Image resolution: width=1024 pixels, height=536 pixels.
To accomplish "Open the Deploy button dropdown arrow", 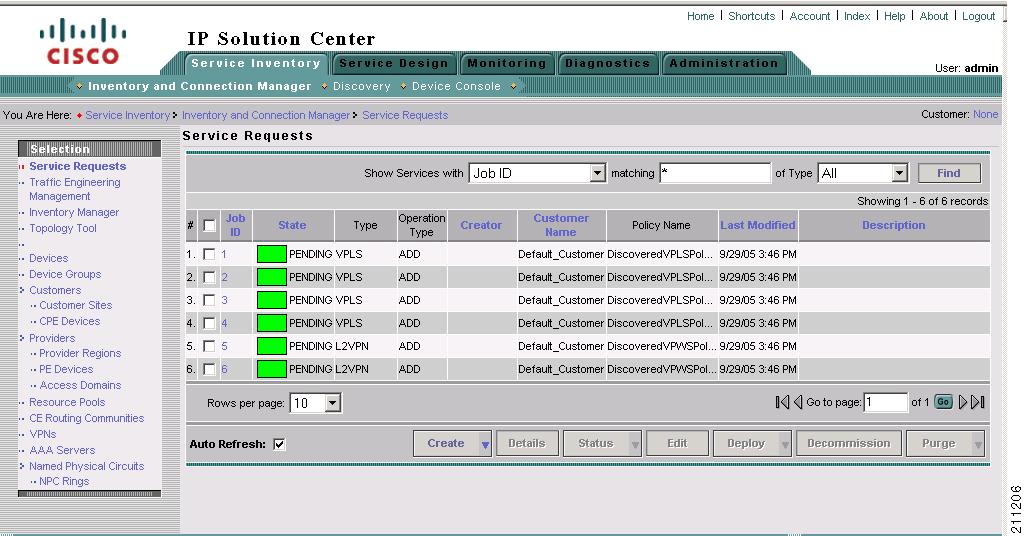I will click(x=785, y=444).
